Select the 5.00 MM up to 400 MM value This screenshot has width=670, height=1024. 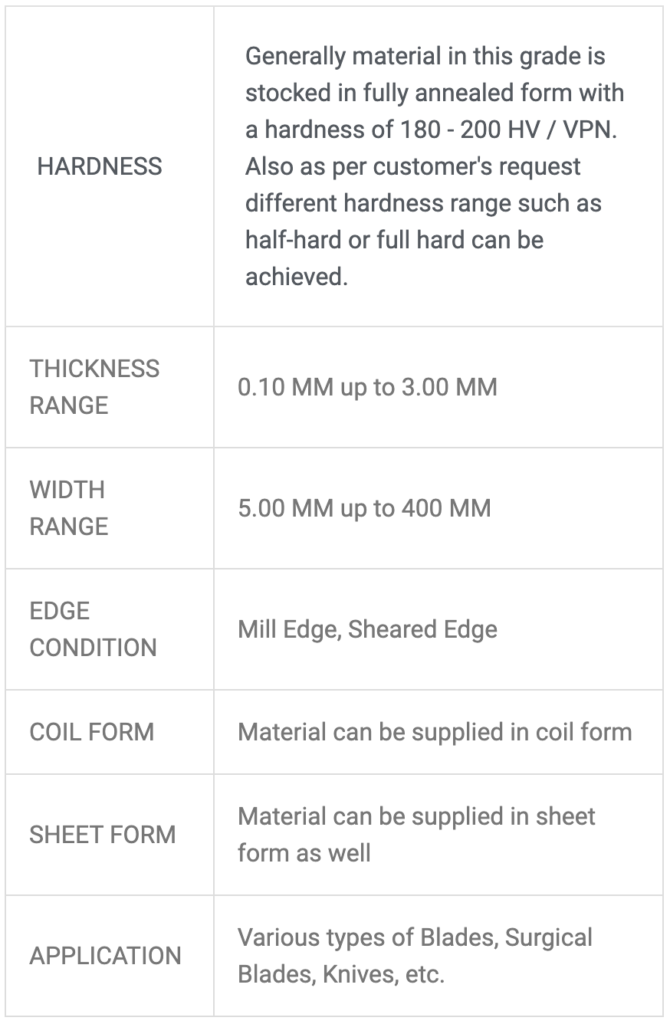tap(364, 508)
